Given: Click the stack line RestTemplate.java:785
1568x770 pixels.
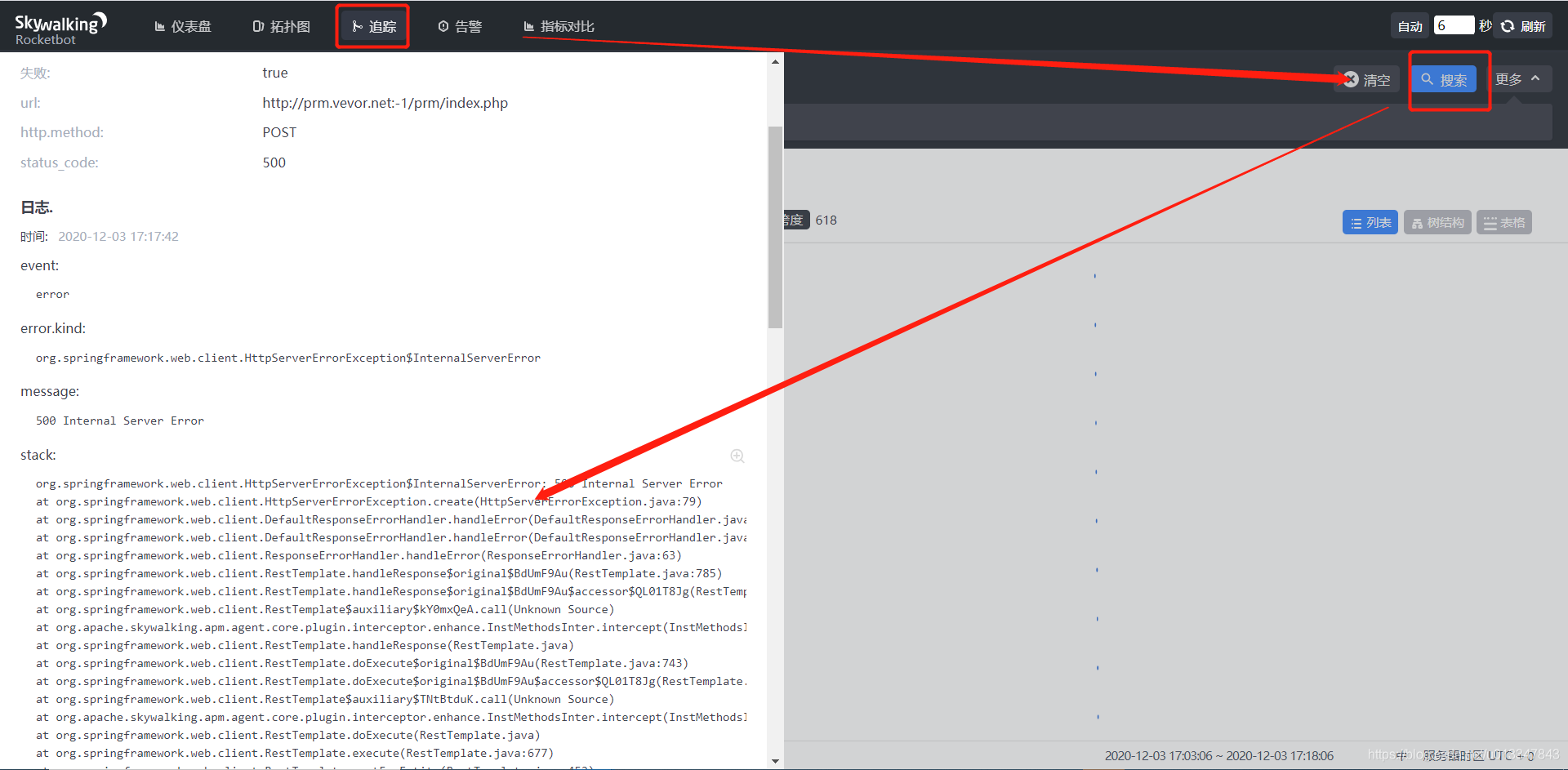Looking at the screenshot, I should click(x=379, y=573).
